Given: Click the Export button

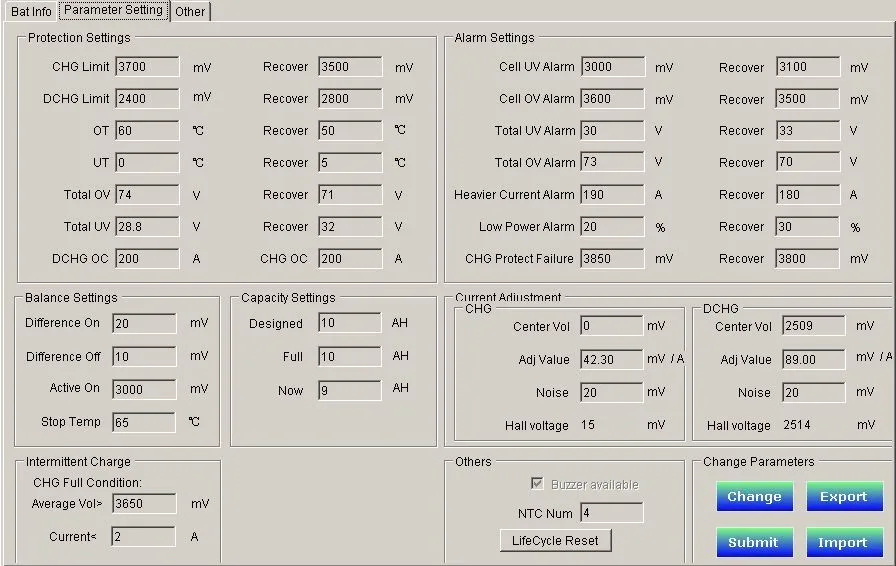Looking at the screenshot, I should (844, 496).
